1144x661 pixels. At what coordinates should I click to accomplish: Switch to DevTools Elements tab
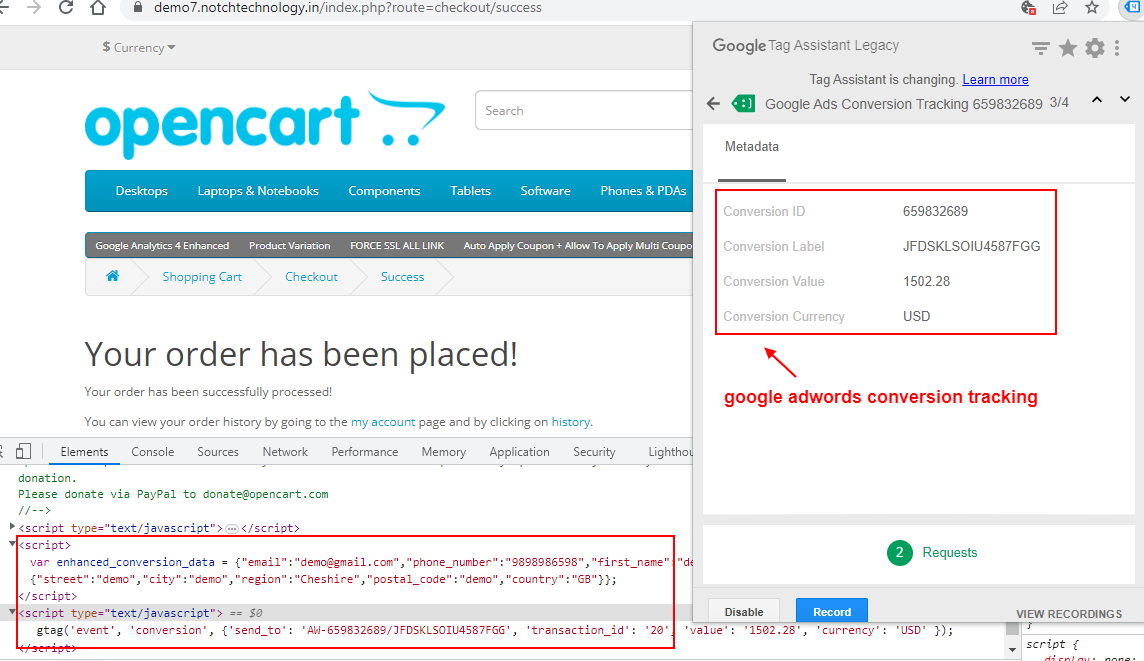[x=84, y=452]
